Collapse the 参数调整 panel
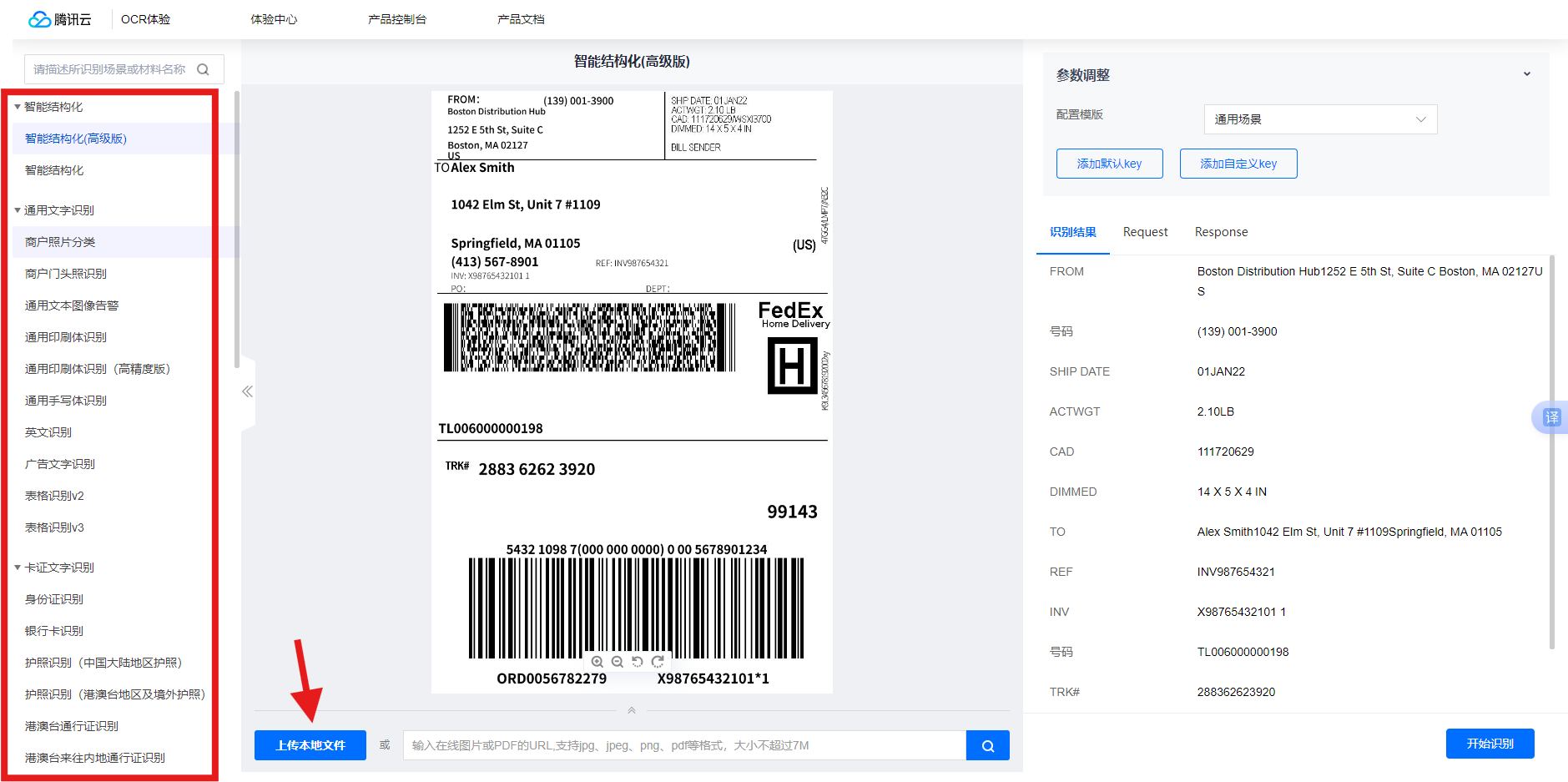This screenshot has height=782, width=1568. point(1527,74)
